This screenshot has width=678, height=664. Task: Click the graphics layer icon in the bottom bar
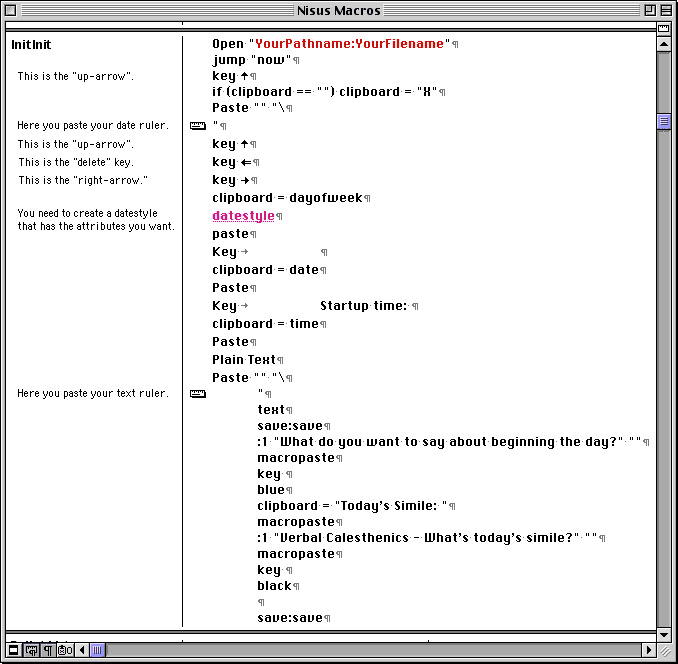(31, 650)
